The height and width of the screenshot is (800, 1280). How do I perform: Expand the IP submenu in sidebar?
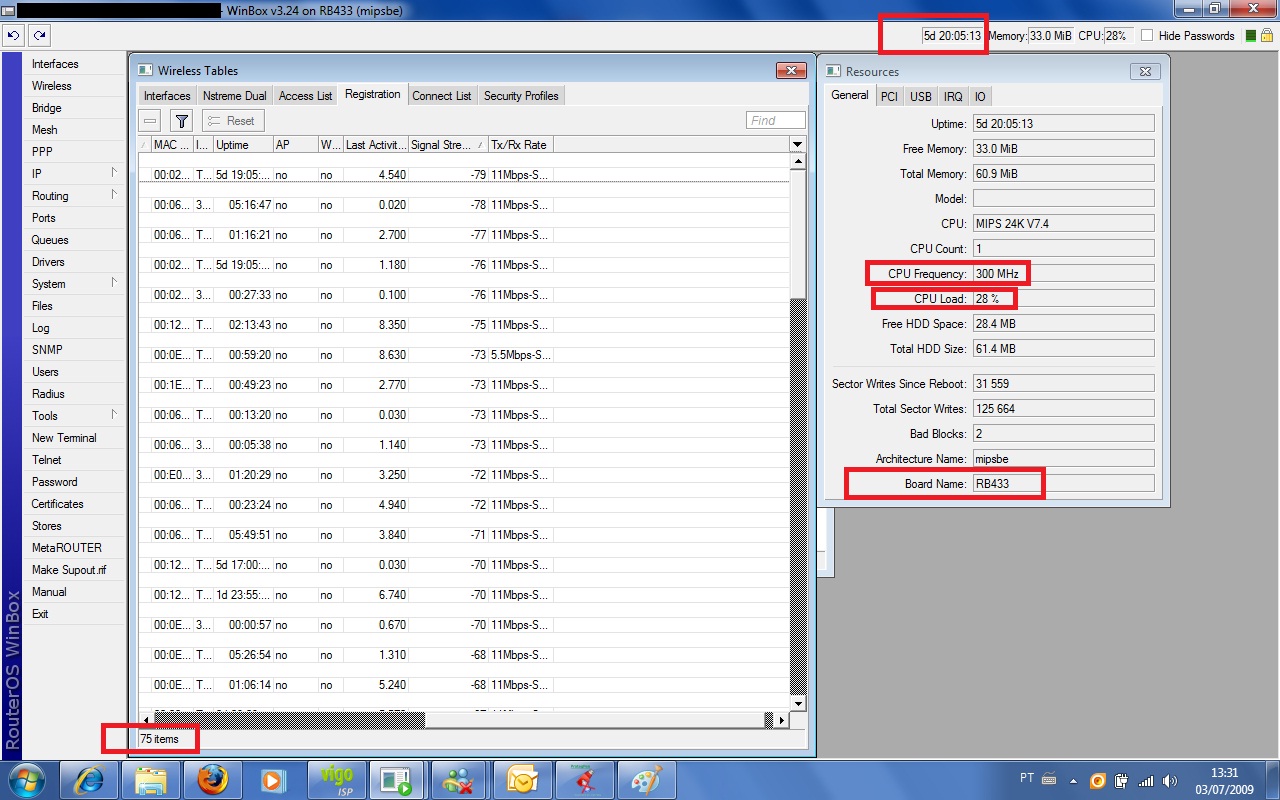pos(114,173)
